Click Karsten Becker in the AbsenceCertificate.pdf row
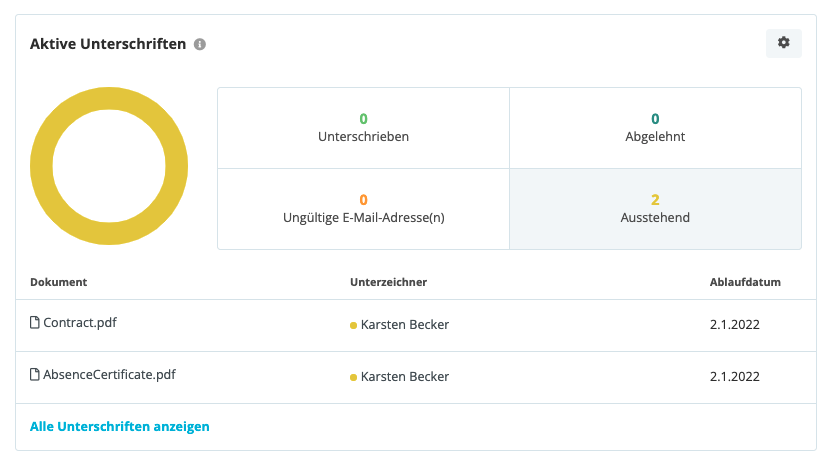The image size is (831, 473). click(x=405, y=376)
